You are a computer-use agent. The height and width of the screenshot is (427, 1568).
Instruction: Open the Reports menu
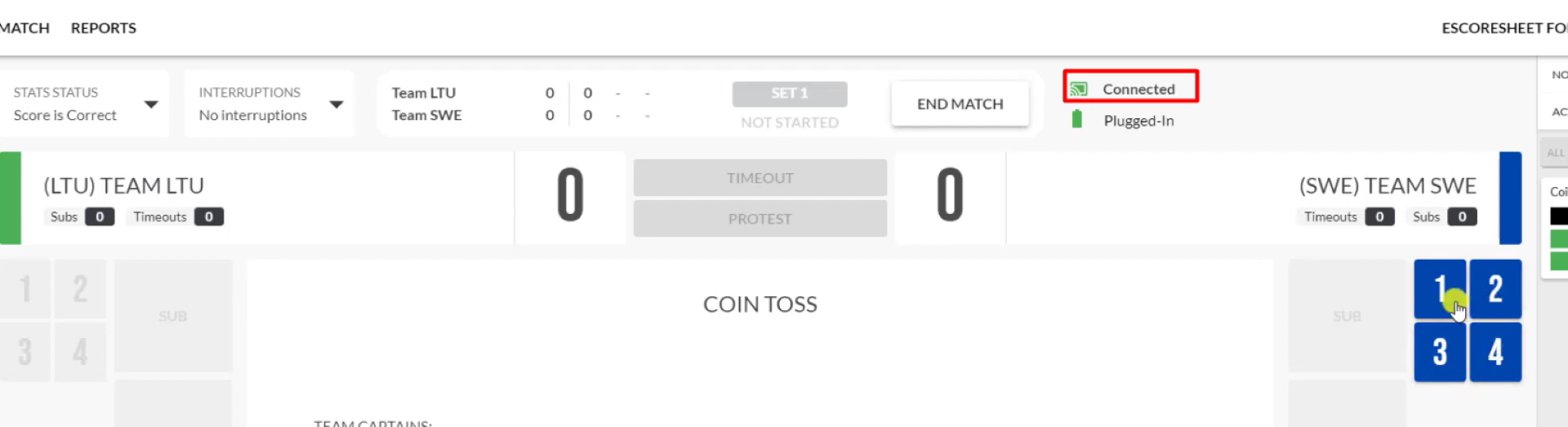[x=104, y=28]
